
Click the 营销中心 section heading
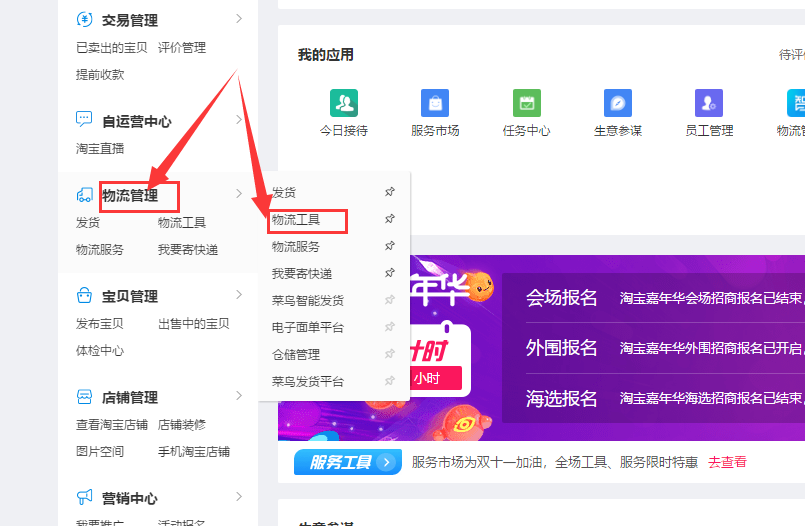tap(130, 498)
